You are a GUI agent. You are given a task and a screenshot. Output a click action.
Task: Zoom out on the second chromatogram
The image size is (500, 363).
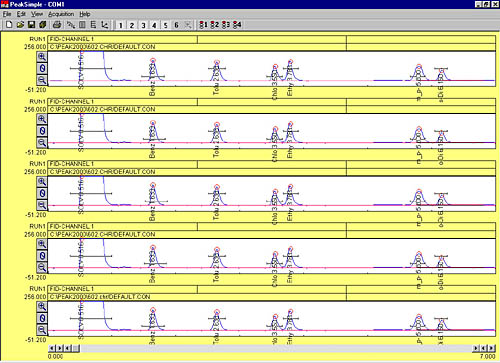42,143
